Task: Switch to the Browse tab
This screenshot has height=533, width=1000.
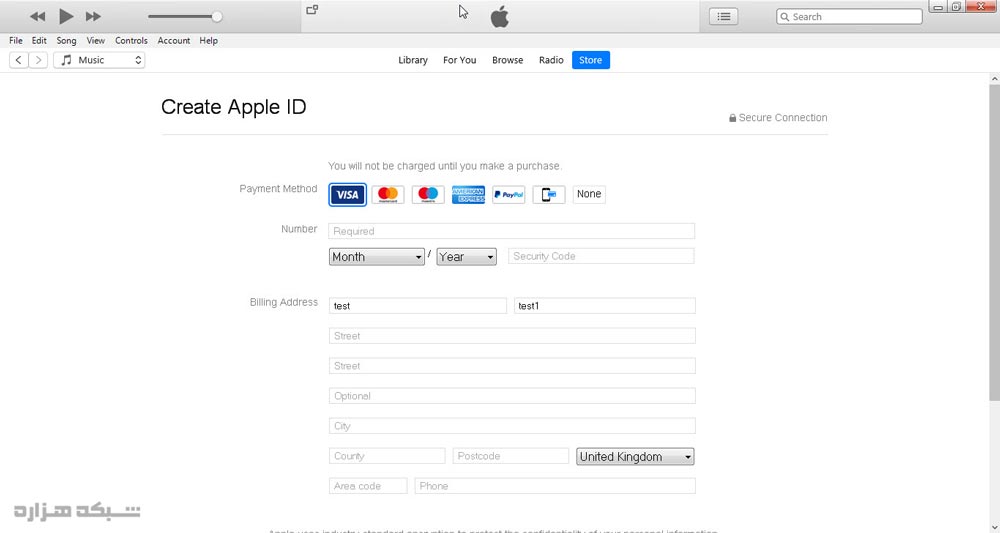Action: click(508, 60)
